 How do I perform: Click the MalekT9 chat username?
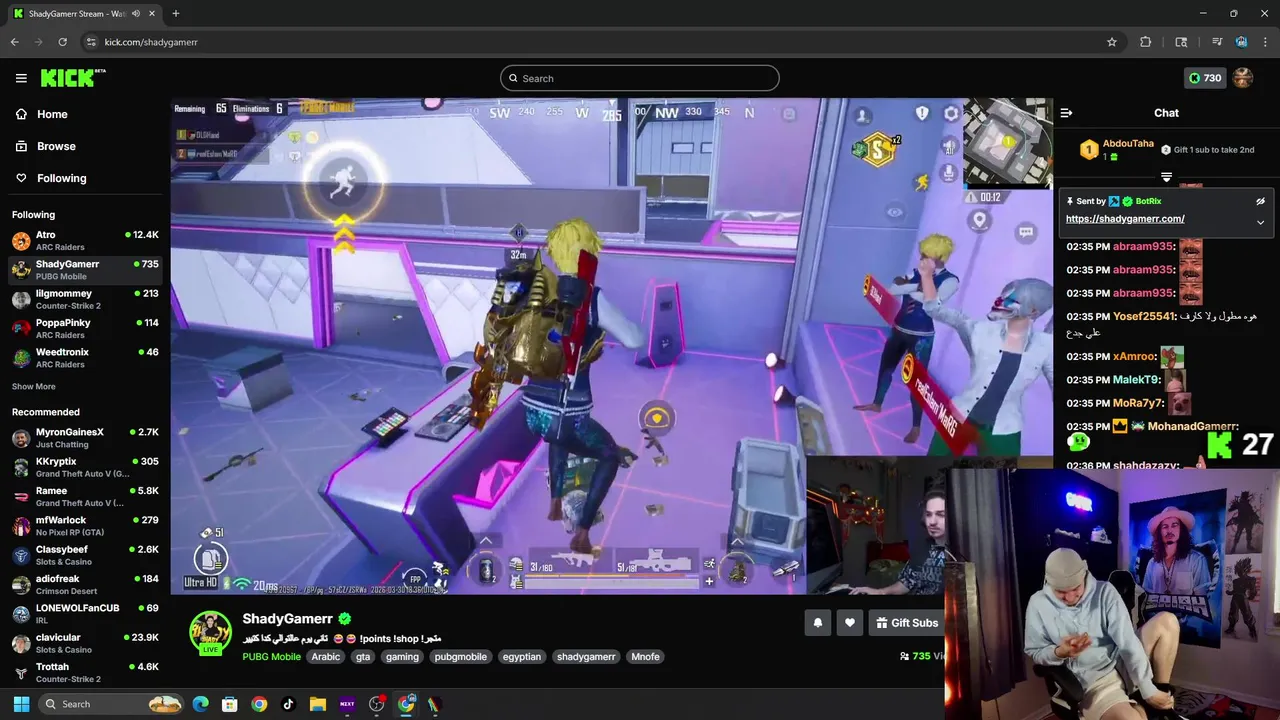[1137, 380]
